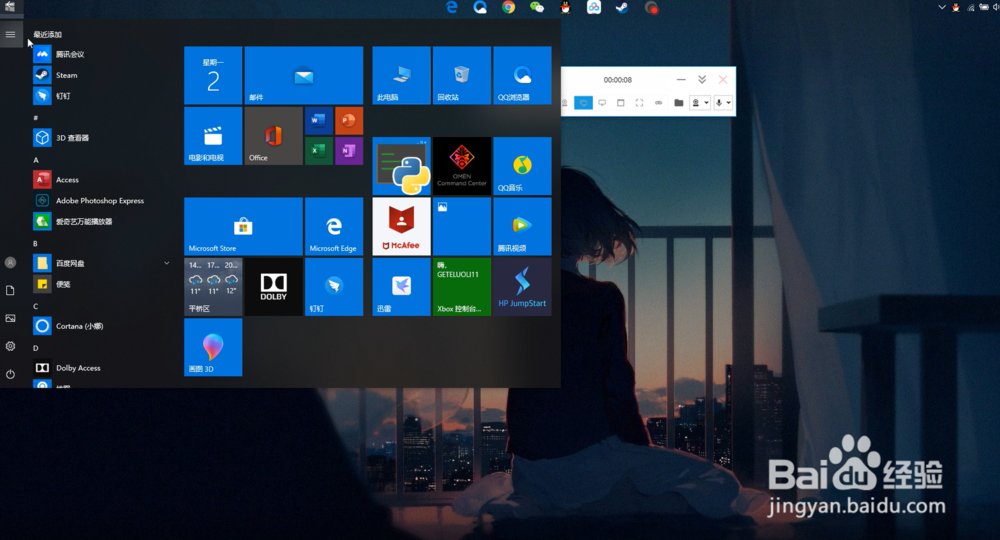The height and width of the screenshot is (540, 1000).
Task: Open the 回收站 recycle bin tile
Action: (462, 75)
